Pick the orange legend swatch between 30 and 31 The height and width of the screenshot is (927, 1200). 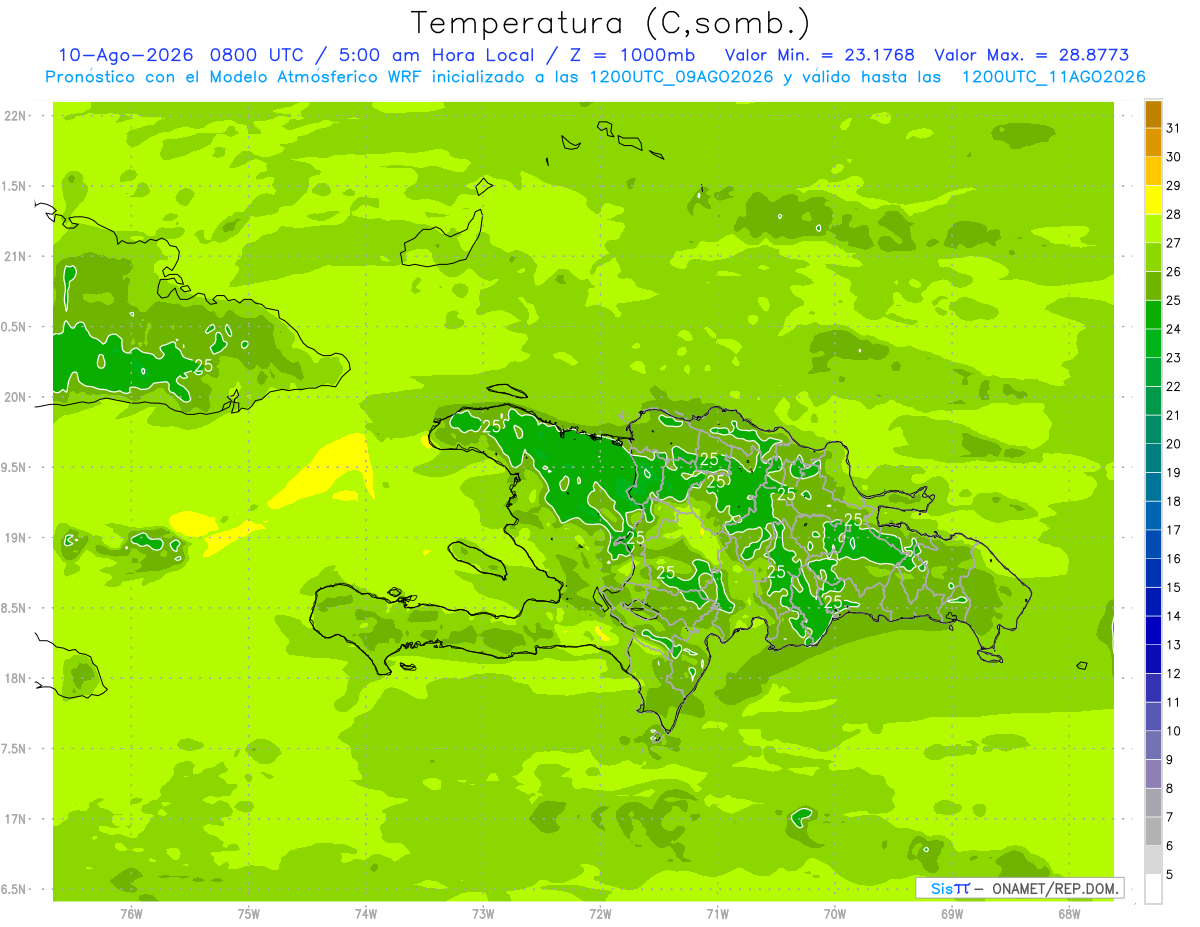click(1153, 143)
